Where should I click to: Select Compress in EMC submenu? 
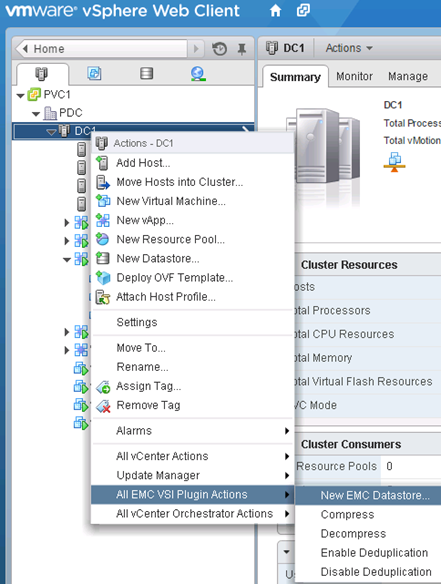point(368,515)
